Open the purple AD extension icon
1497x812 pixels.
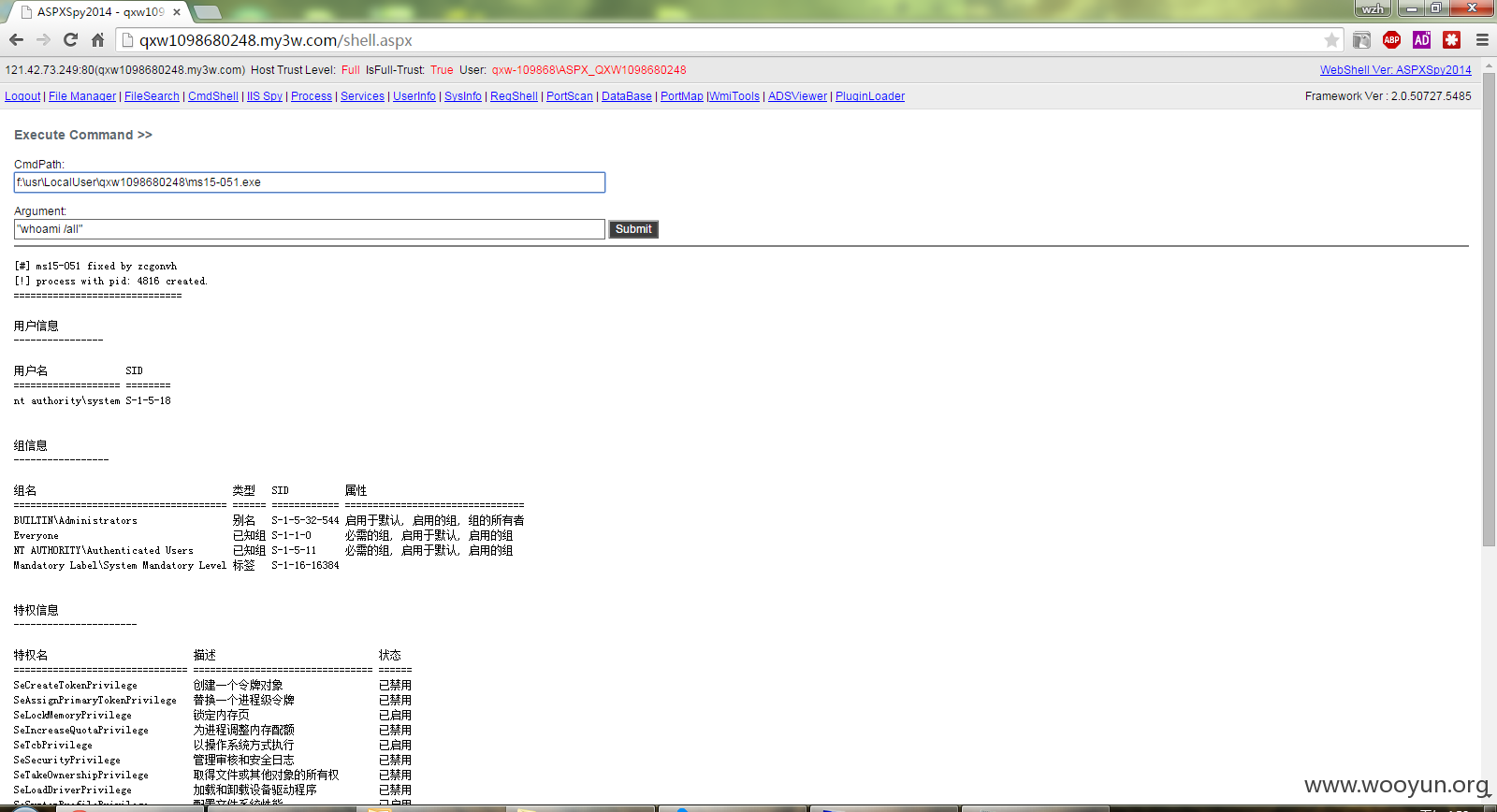[x=1421, y=39]
